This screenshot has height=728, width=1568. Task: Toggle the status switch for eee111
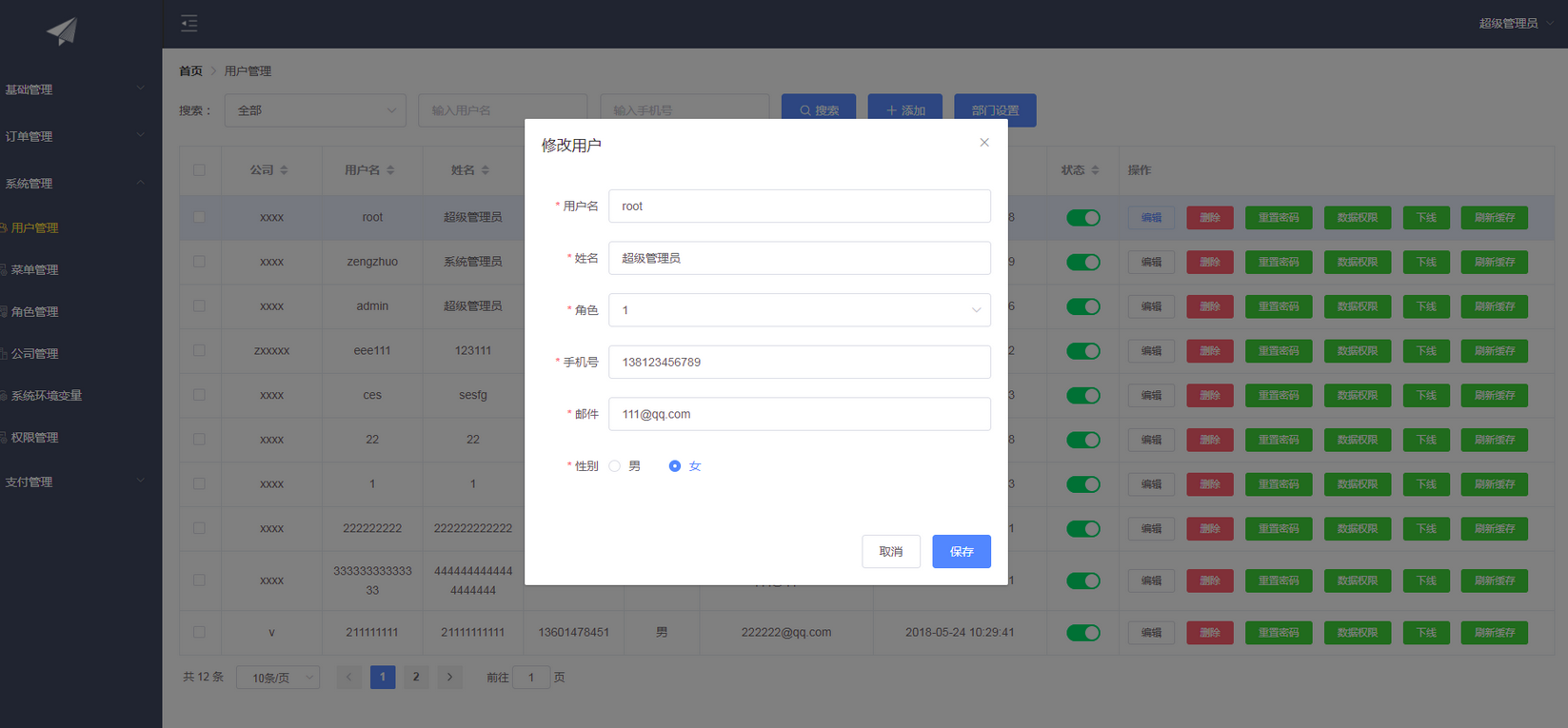click(1083, 351)
